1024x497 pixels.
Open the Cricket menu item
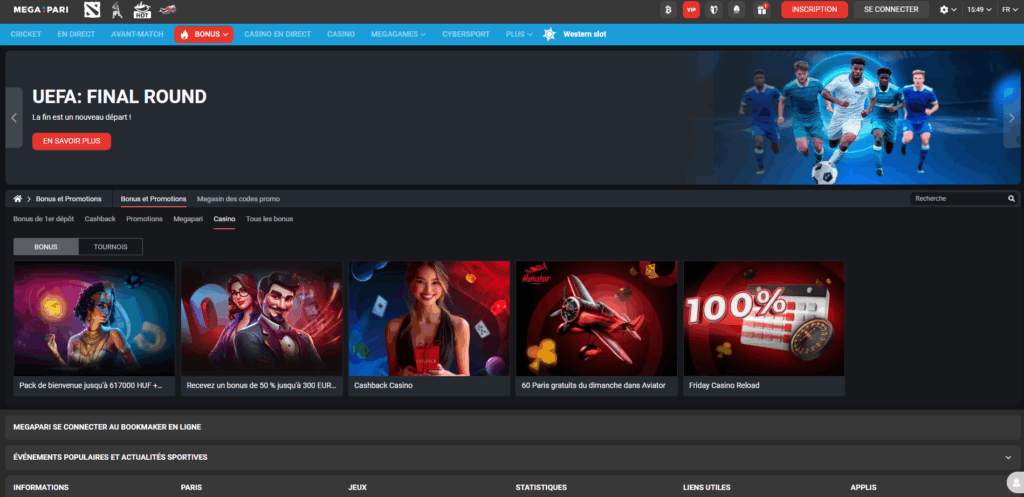(26, 35)
